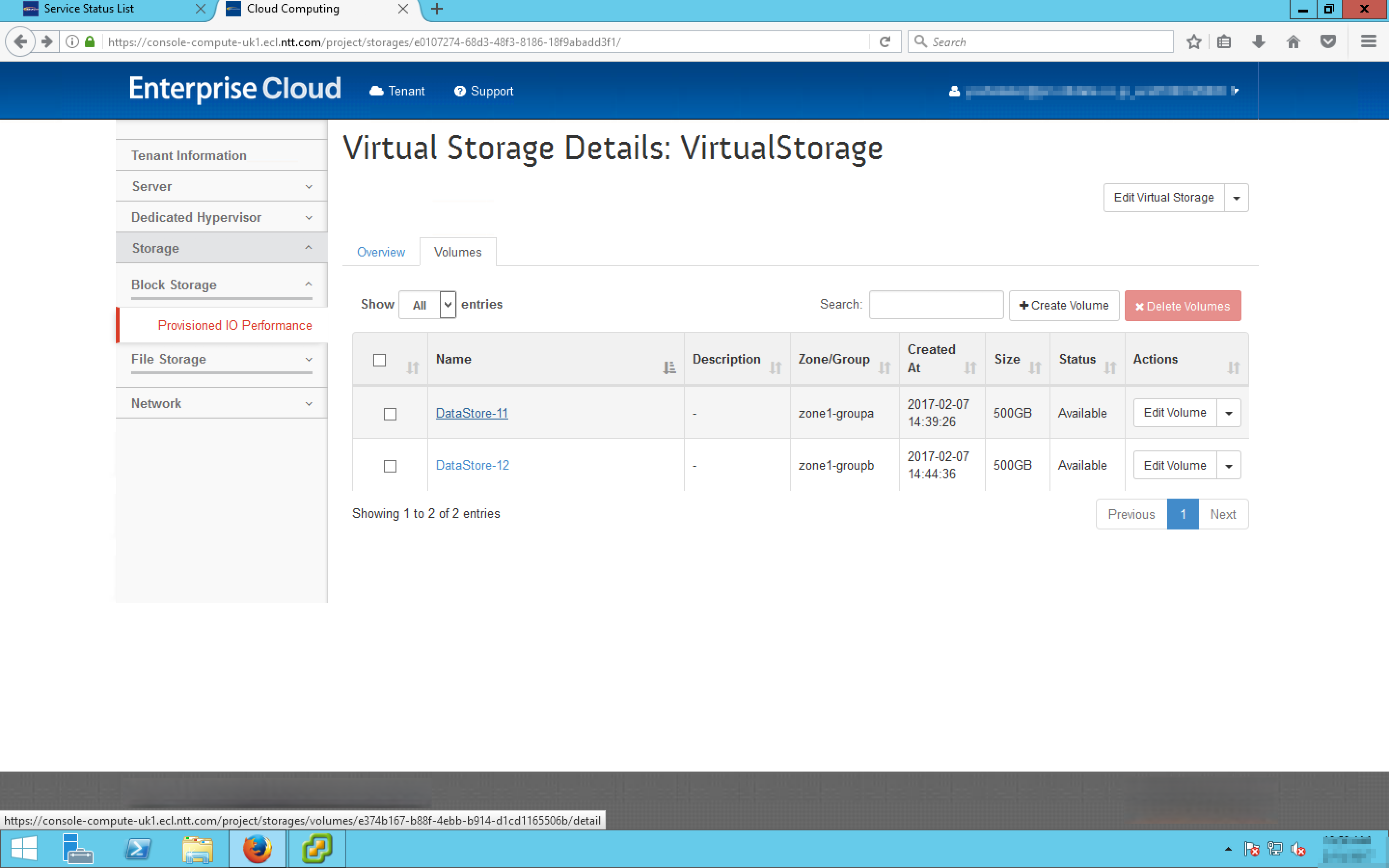Expand the Edit Virtual Storage dropdown arrow

click(1236, 198)
